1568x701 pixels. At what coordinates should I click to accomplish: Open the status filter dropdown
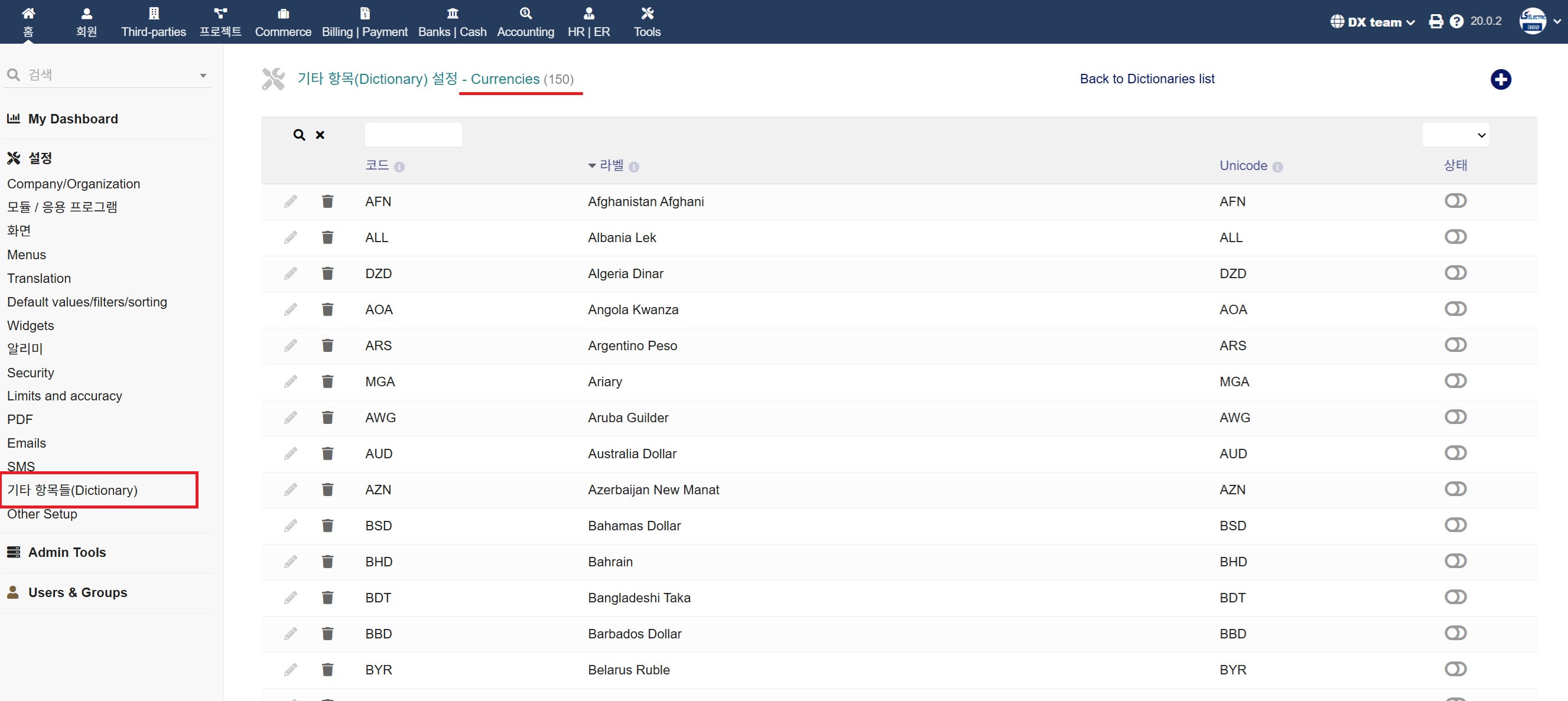[x=1455, y=135]
